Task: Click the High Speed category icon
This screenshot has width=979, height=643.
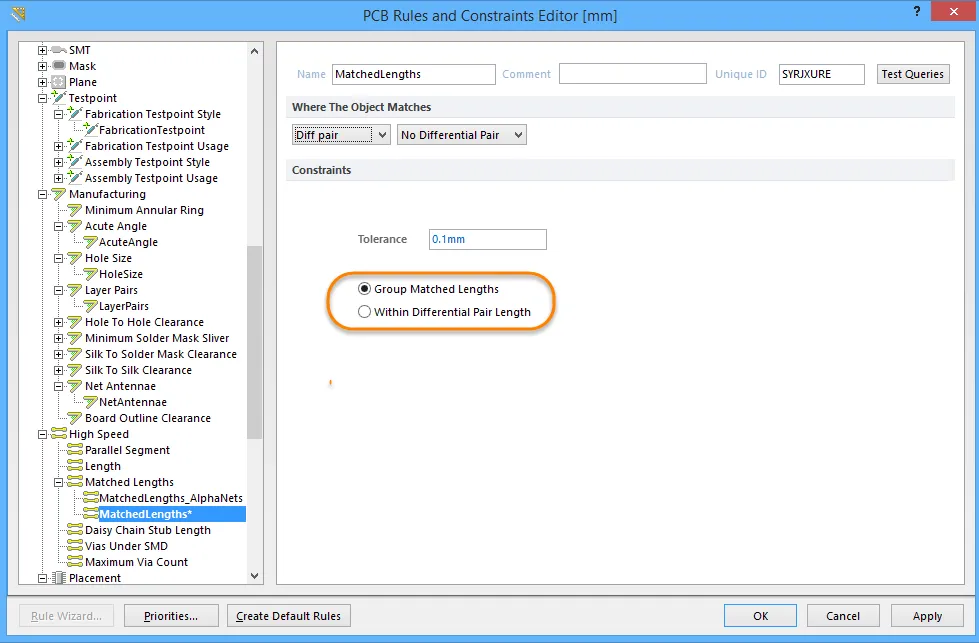Action: [x=59, y=434]
